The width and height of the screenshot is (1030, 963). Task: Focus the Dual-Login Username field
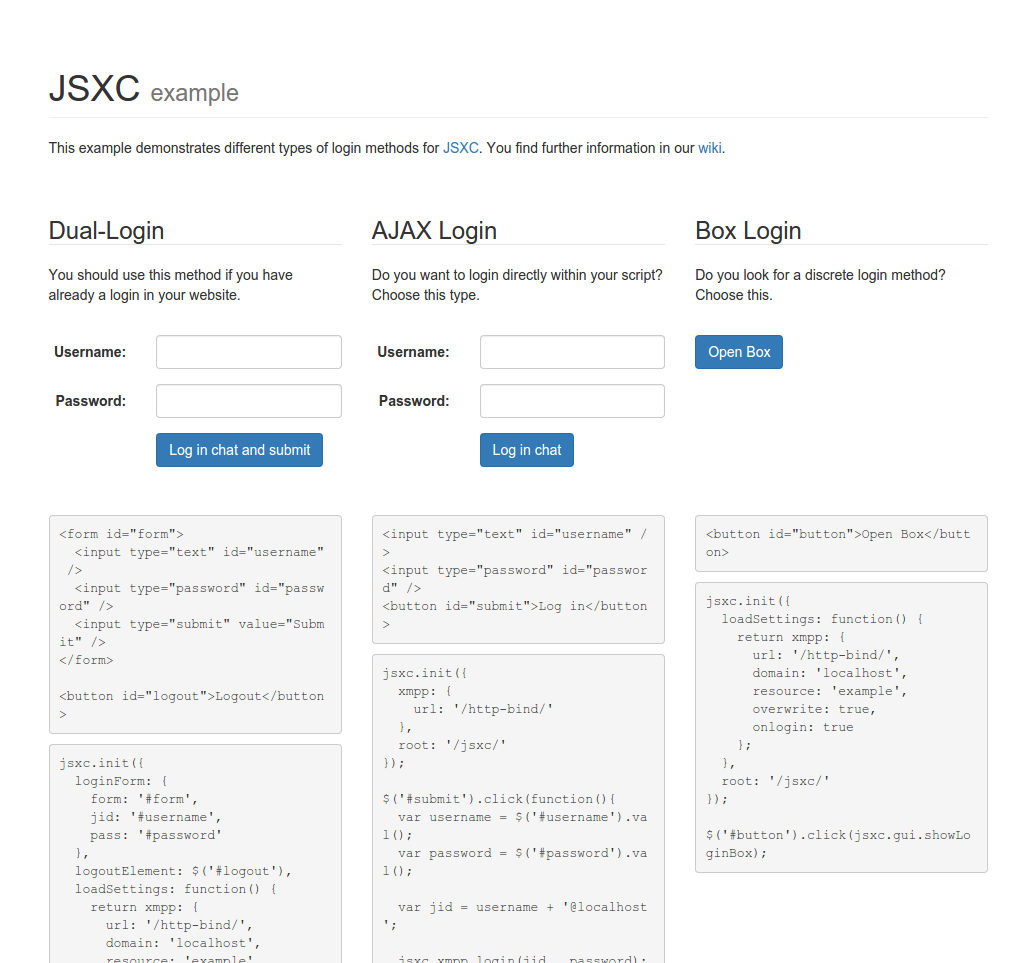tap(249, 352)
